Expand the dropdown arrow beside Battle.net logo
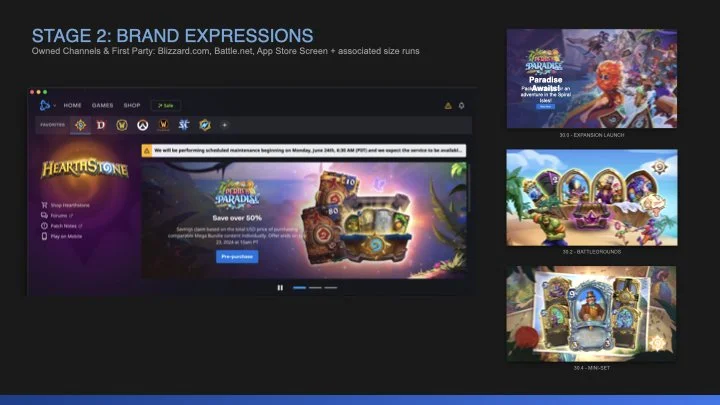This screenshot has height=405, width=720. pyautogui.click(x=55, y=106)
